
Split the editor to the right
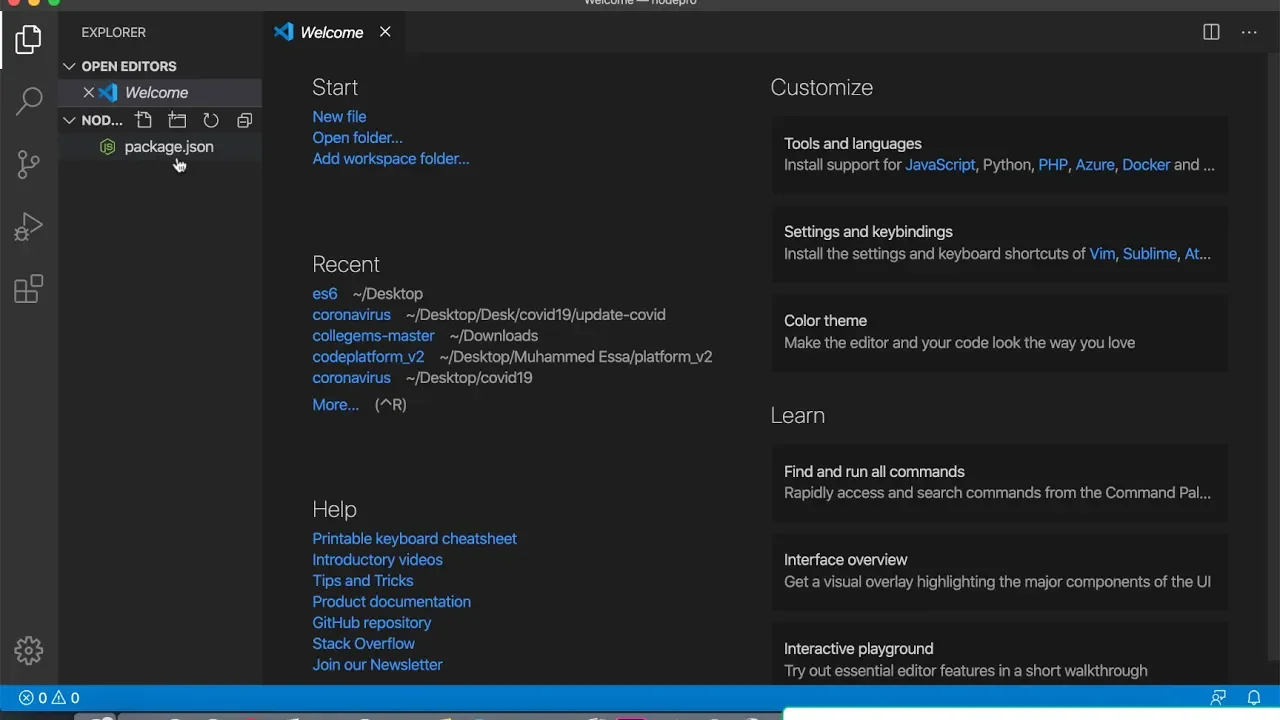(1211, 32)
